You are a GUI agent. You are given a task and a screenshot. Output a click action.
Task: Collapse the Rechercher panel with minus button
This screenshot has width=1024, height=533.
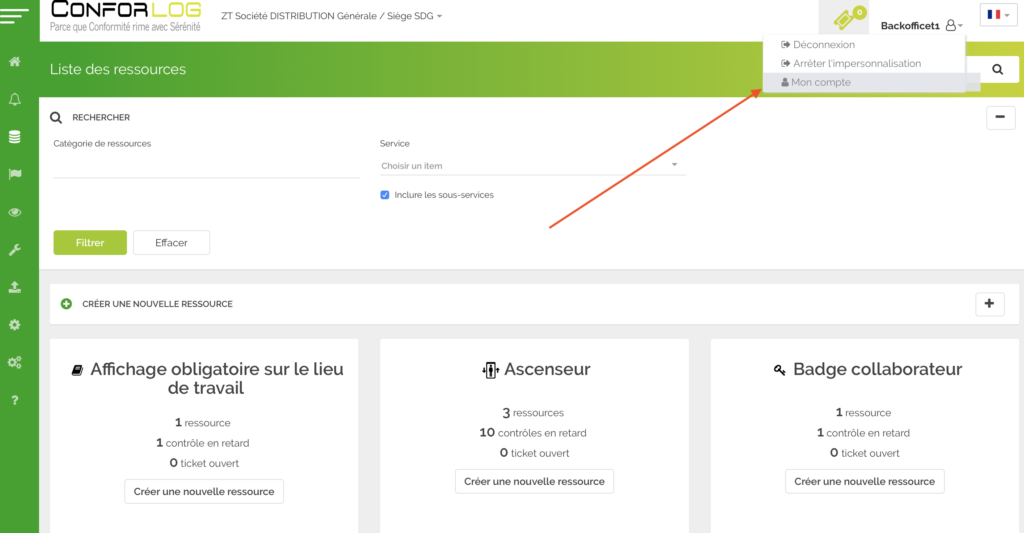pos(1000,117)
